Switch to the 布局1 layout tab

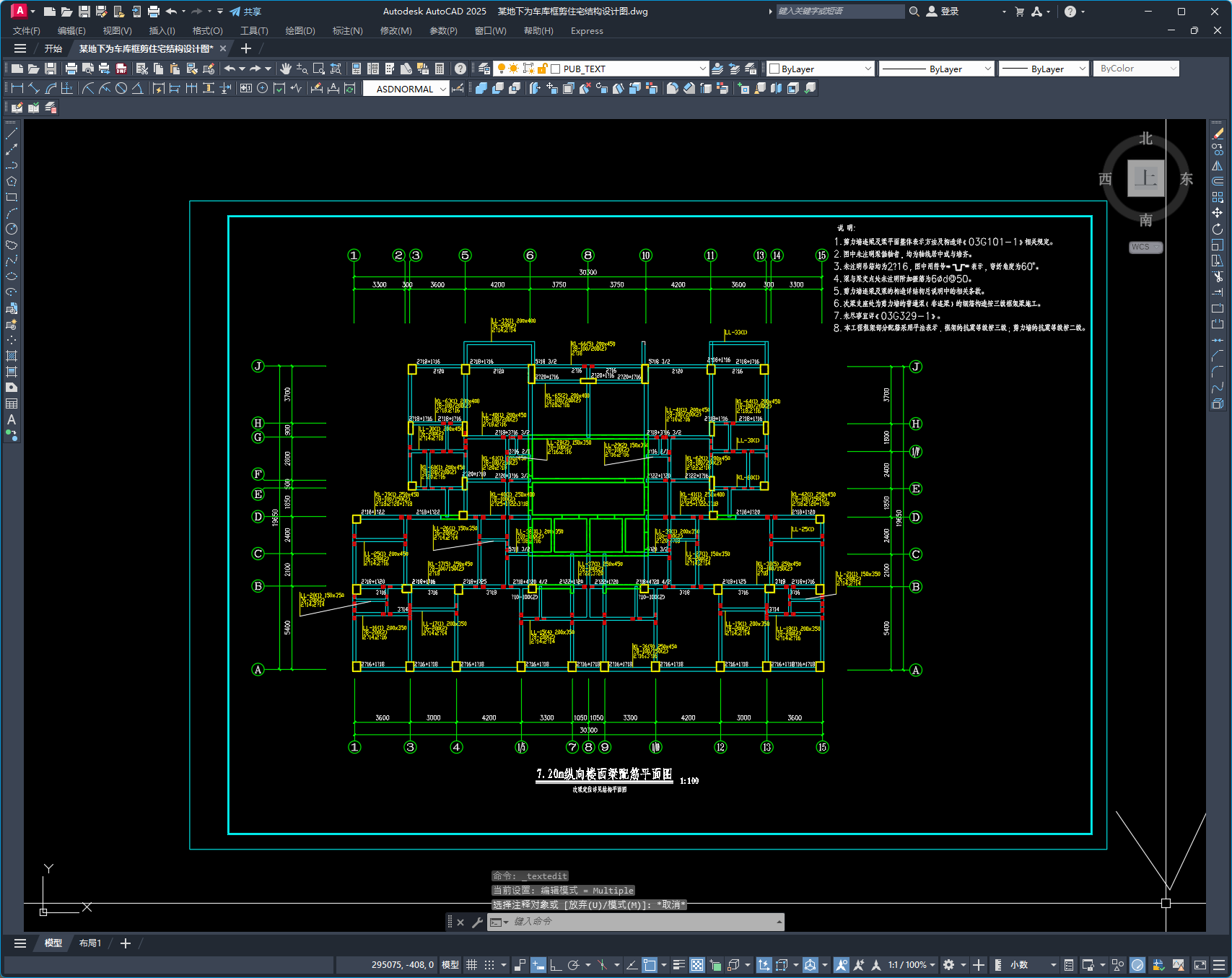[x=90, y=943]
